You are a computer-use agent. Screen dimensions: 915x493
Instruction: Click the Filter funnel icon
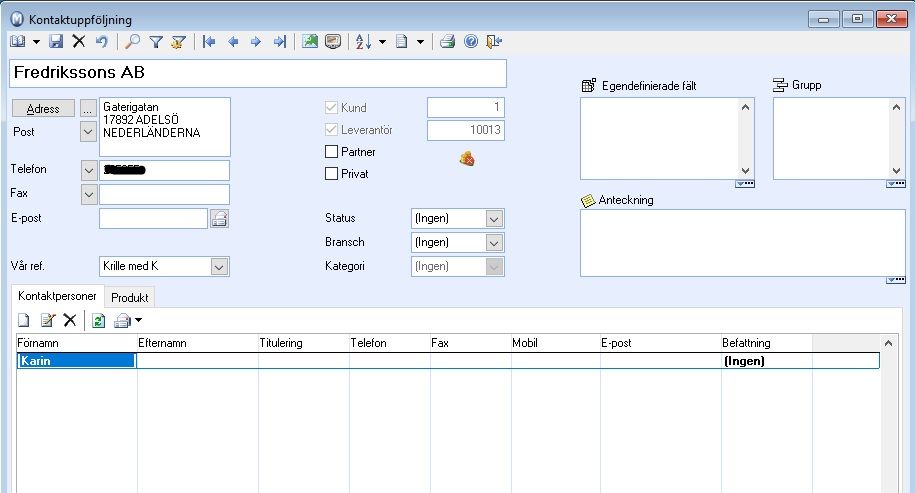[x=156, y=42]
